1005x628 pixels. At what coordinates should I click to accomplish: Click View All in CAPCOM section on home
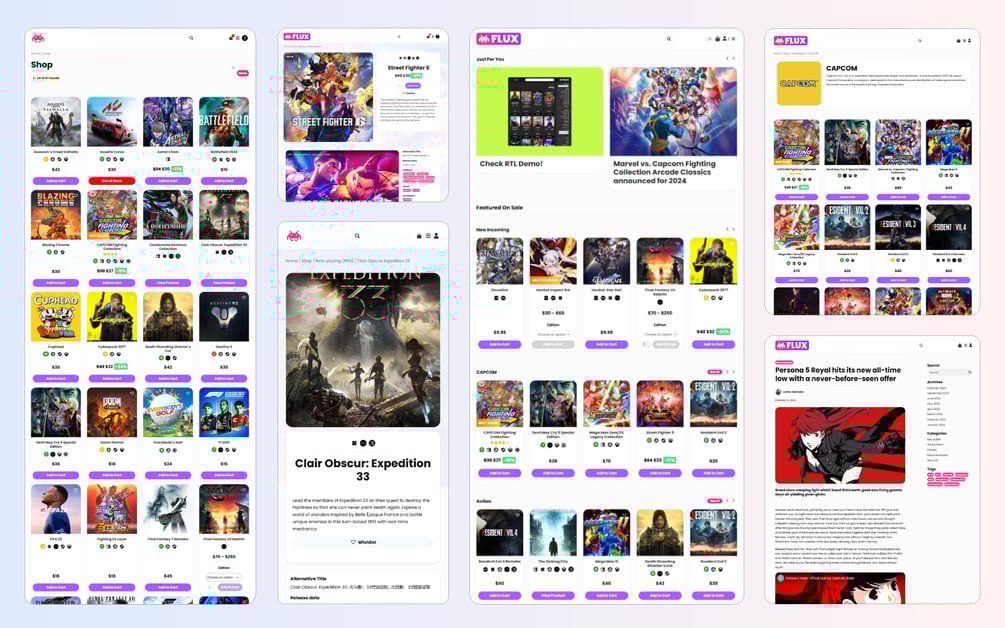pos(714,372)
